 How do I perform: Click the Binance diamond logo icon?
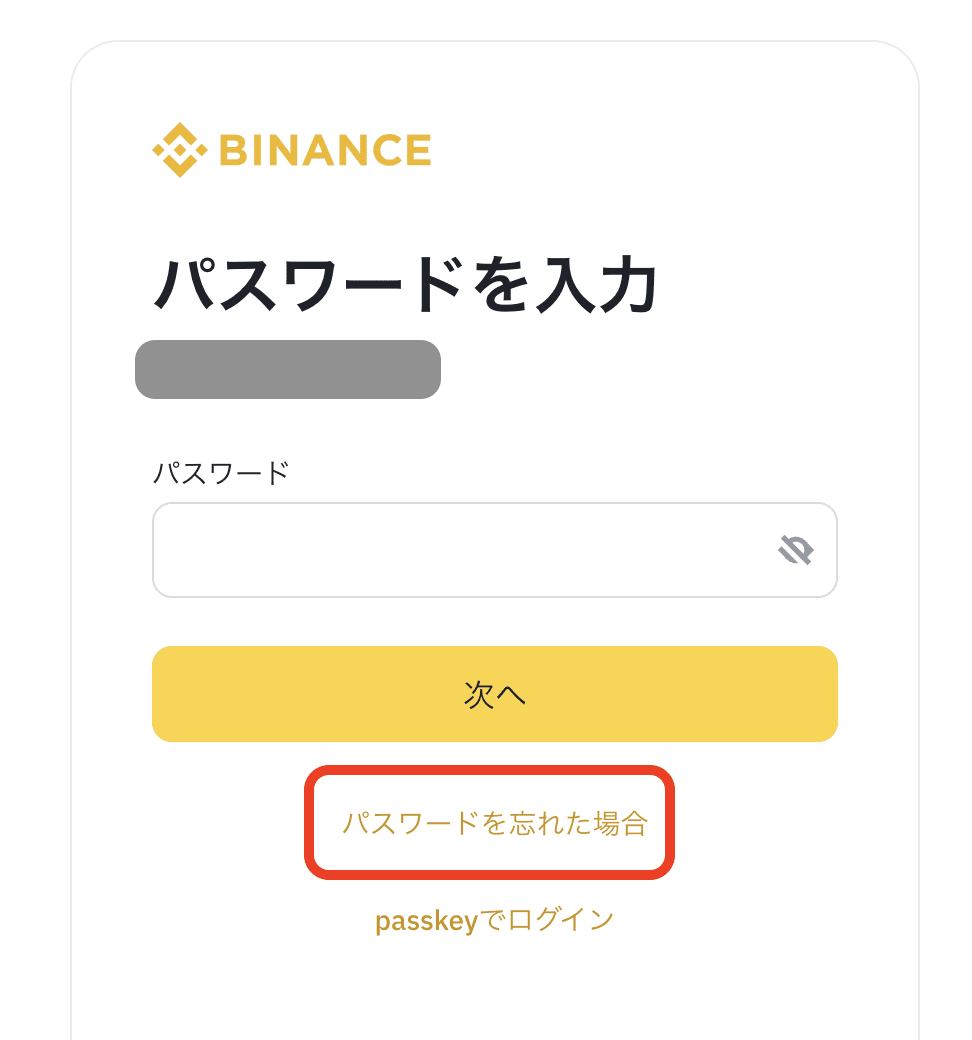coord(180,150)
